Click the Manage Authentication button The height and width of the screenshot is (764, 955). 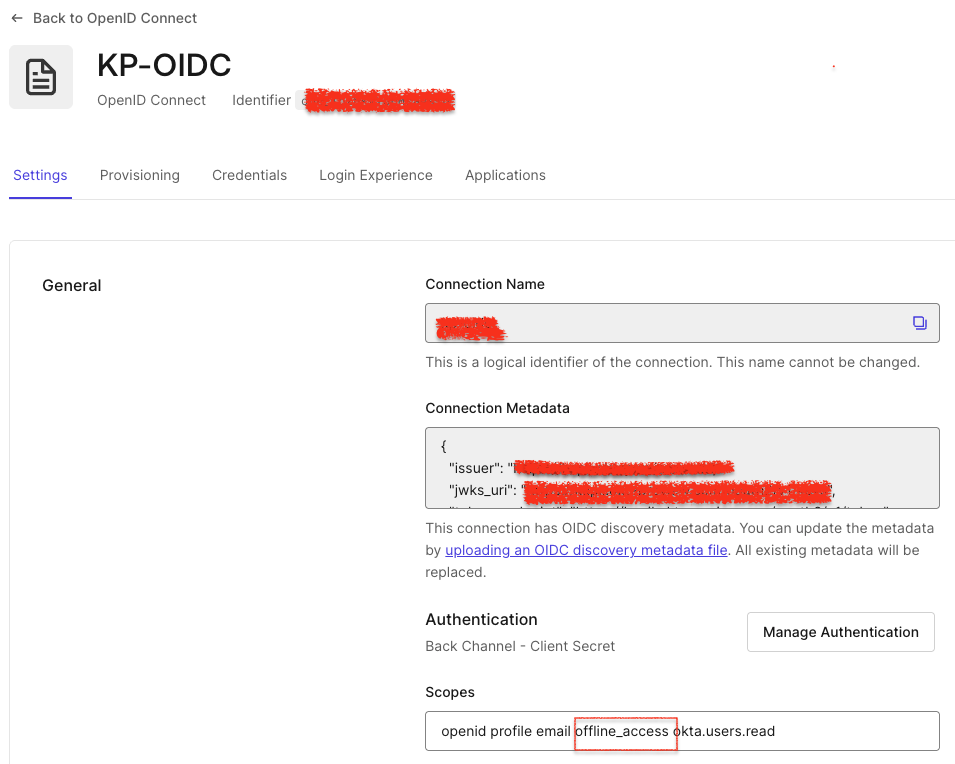840,631
